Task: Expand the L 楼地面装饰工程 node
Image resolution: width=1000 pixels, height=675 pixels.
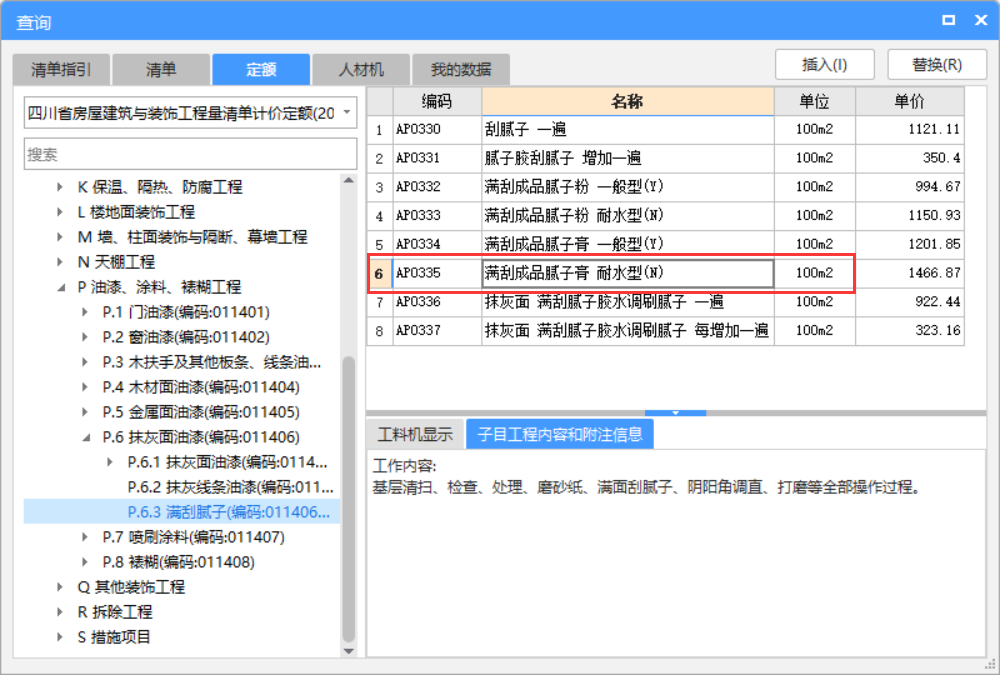Action: pyautogui.click(x=59, y=212)
